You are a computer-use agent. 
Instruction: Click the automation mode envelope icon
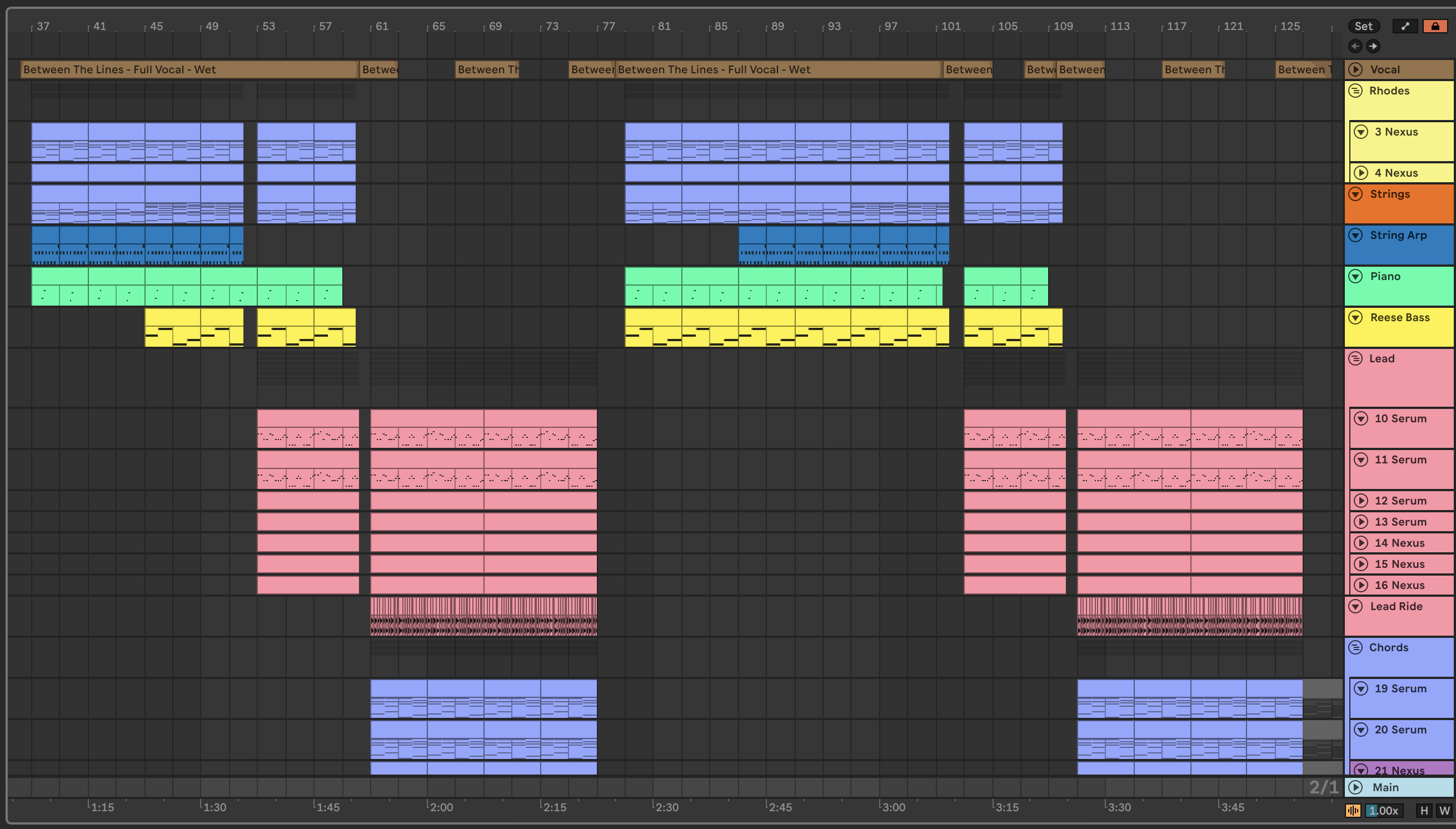(x=1405, y=26)
